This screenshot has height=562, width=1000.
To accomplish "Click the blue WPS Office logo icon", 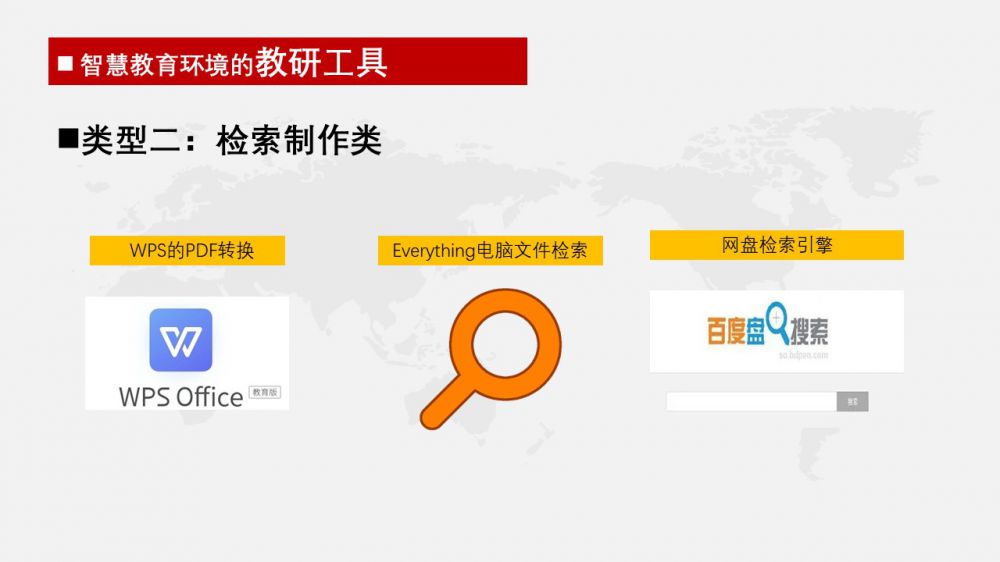I will tap(181, 340).
